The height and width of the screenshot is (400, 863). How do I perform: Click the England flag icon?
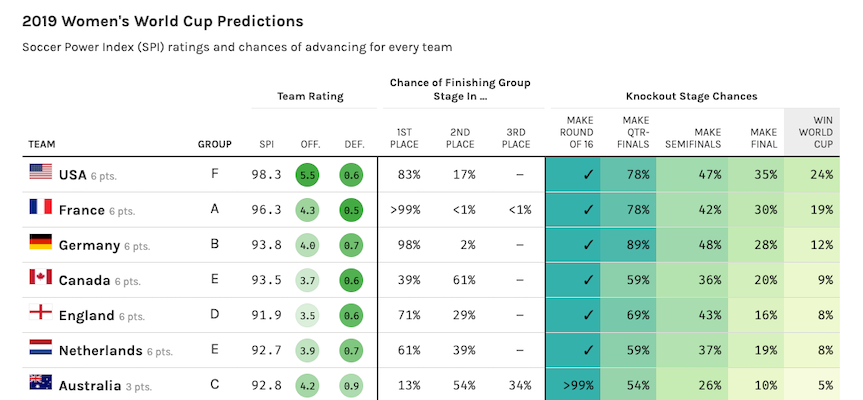(41, 312)
